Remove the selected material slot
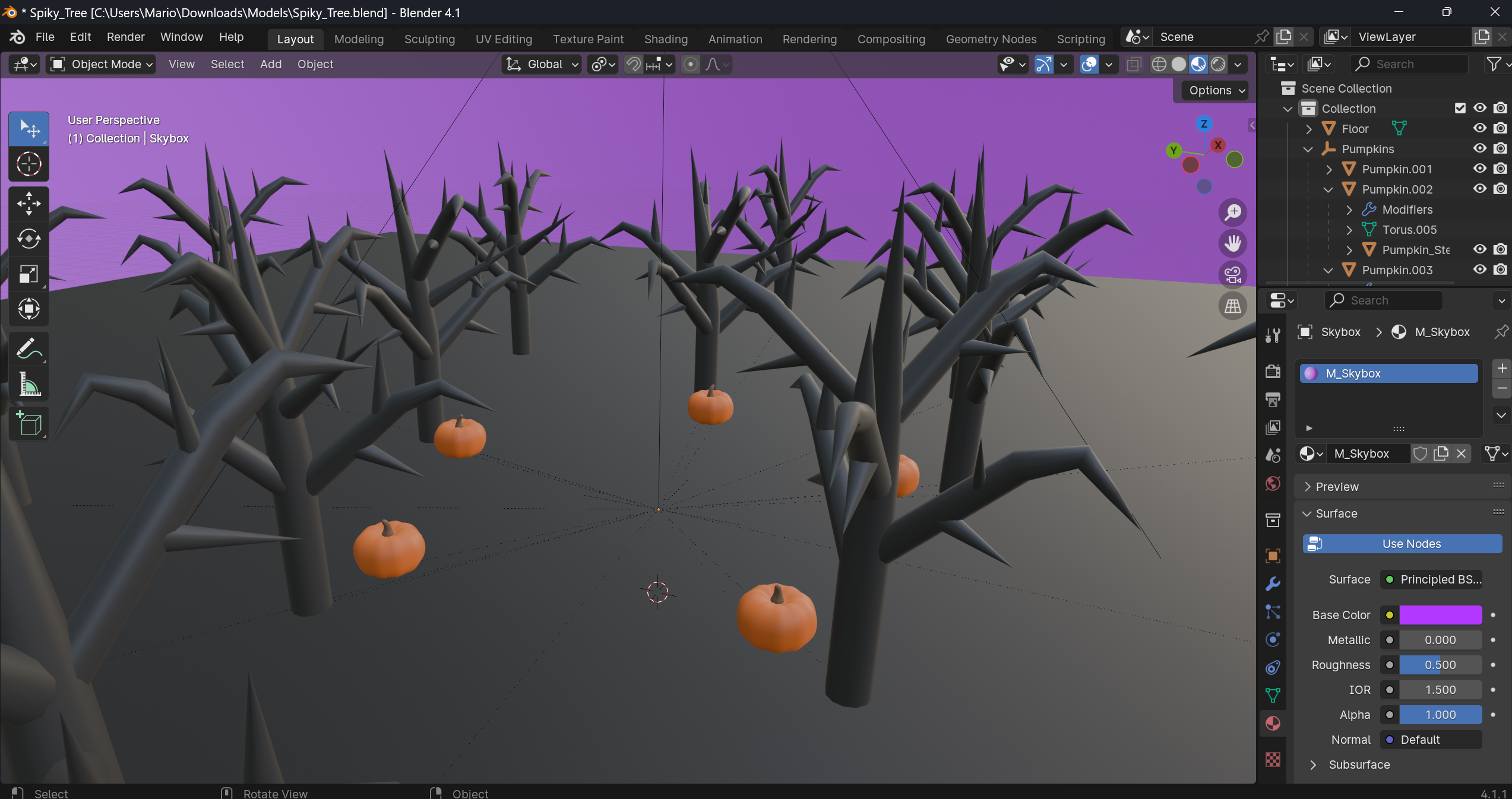This screenshot has width=1512, height=799. [x=1502, y=389]
